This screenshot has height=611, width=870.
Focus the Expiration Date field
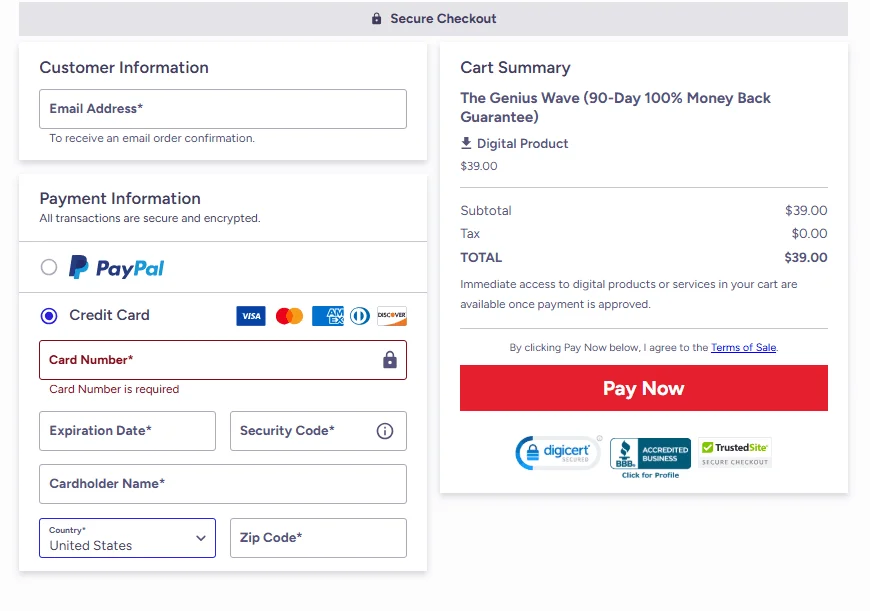(x=128, y=431)
